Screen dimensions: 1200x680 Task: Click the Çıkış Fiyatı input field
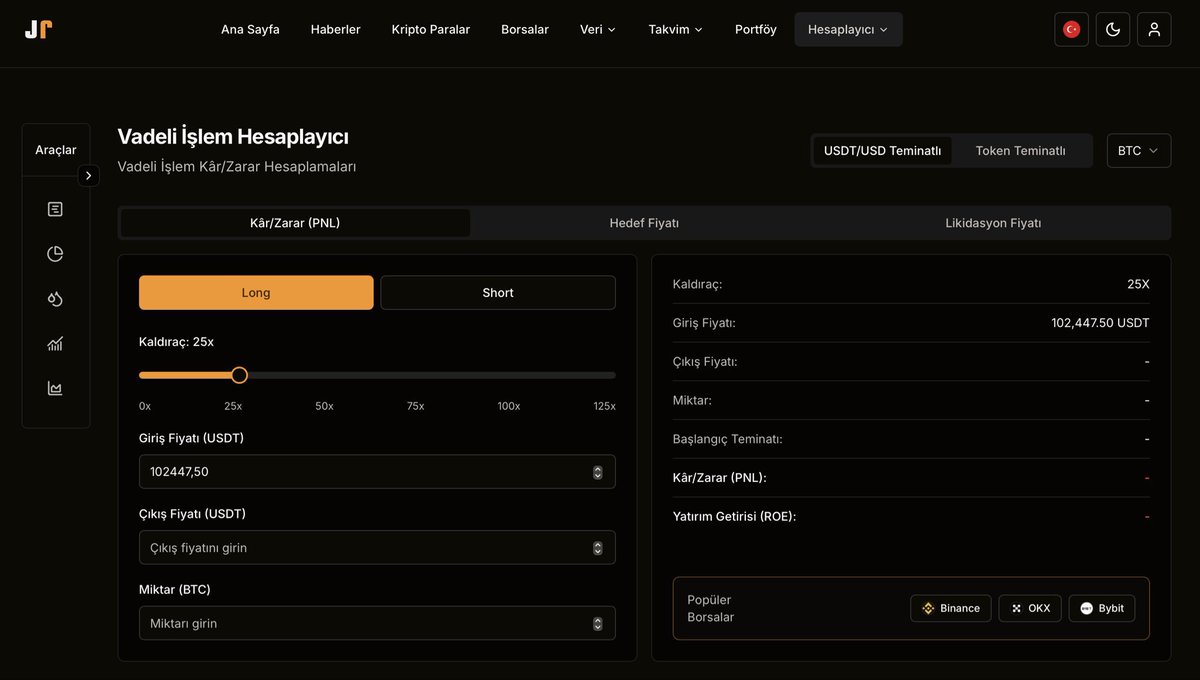(377, 548)
